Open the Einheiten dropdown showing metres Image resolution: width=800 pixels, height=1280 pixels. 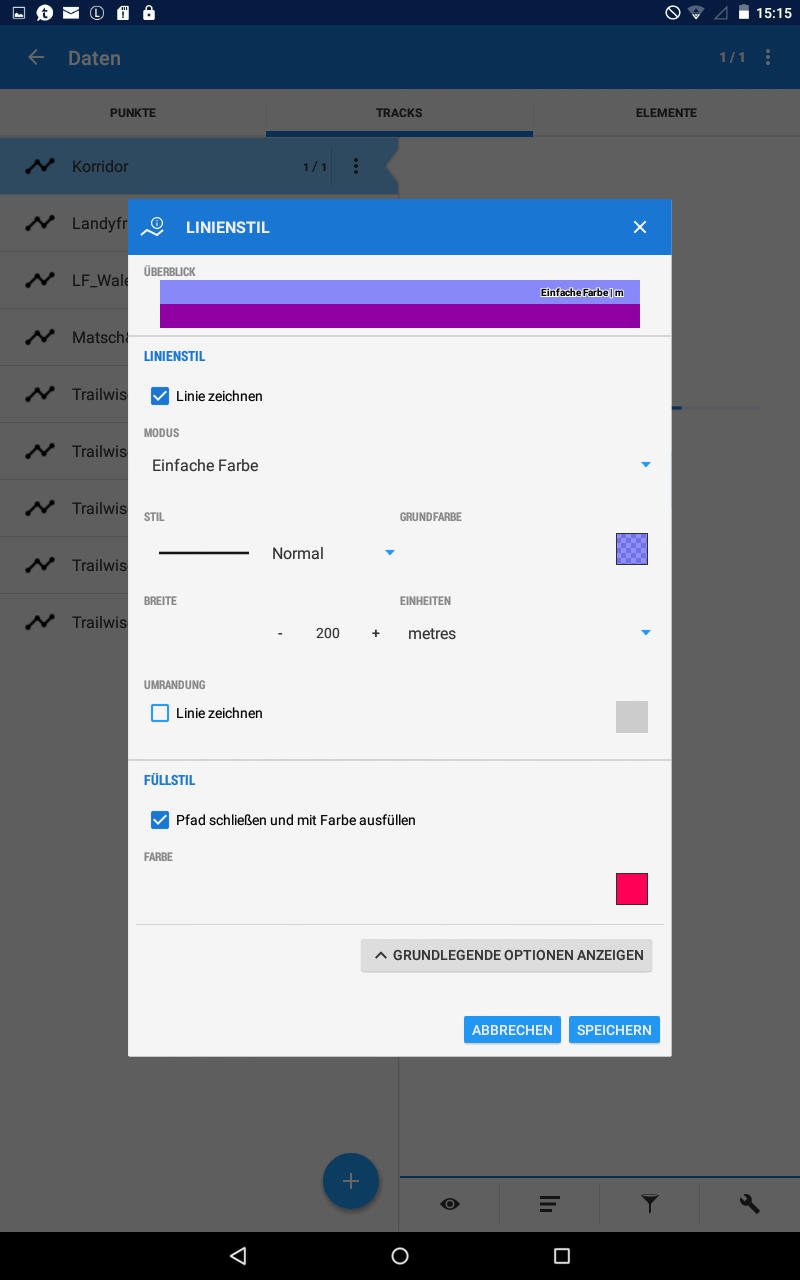click(x=528, y=633)
